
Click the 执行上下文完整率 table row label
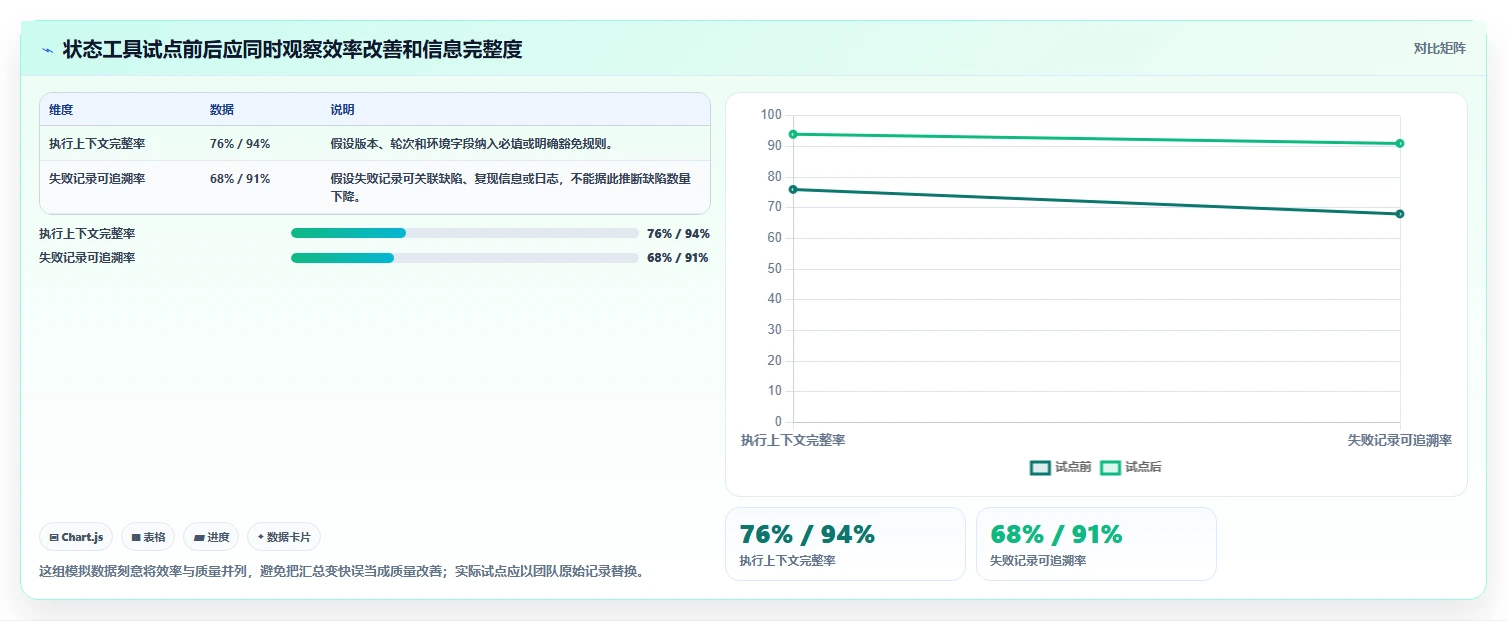pos(97,144)
